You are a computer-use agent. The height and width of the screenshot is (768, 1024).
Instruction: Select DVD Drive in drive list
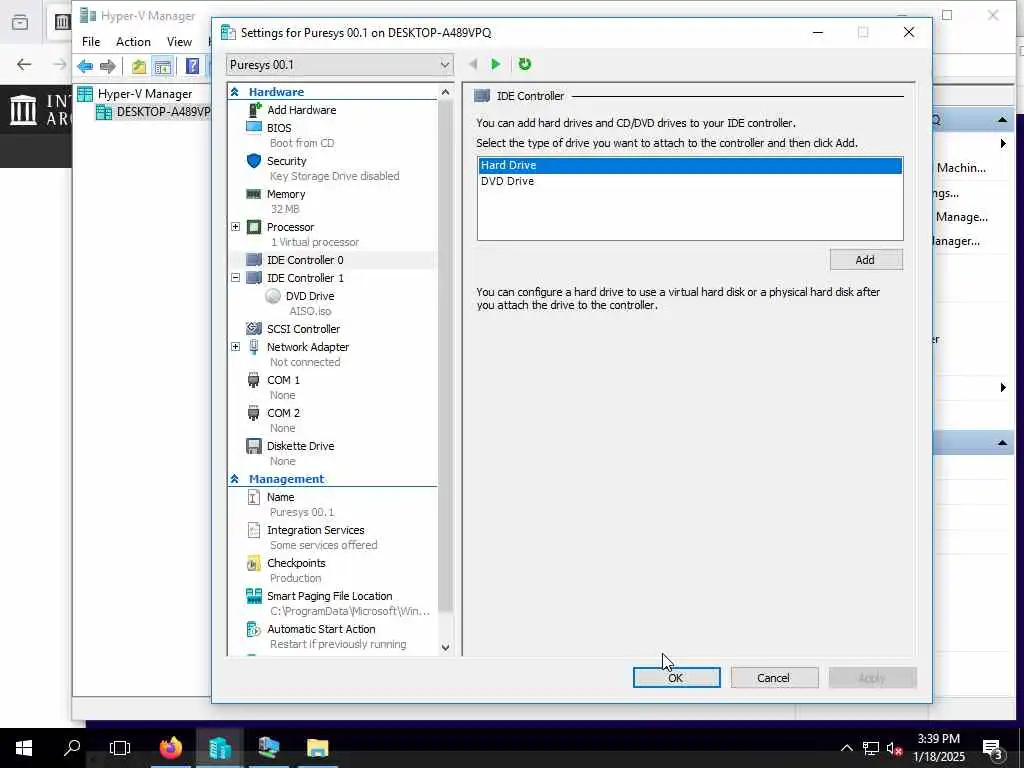[690, 181]
